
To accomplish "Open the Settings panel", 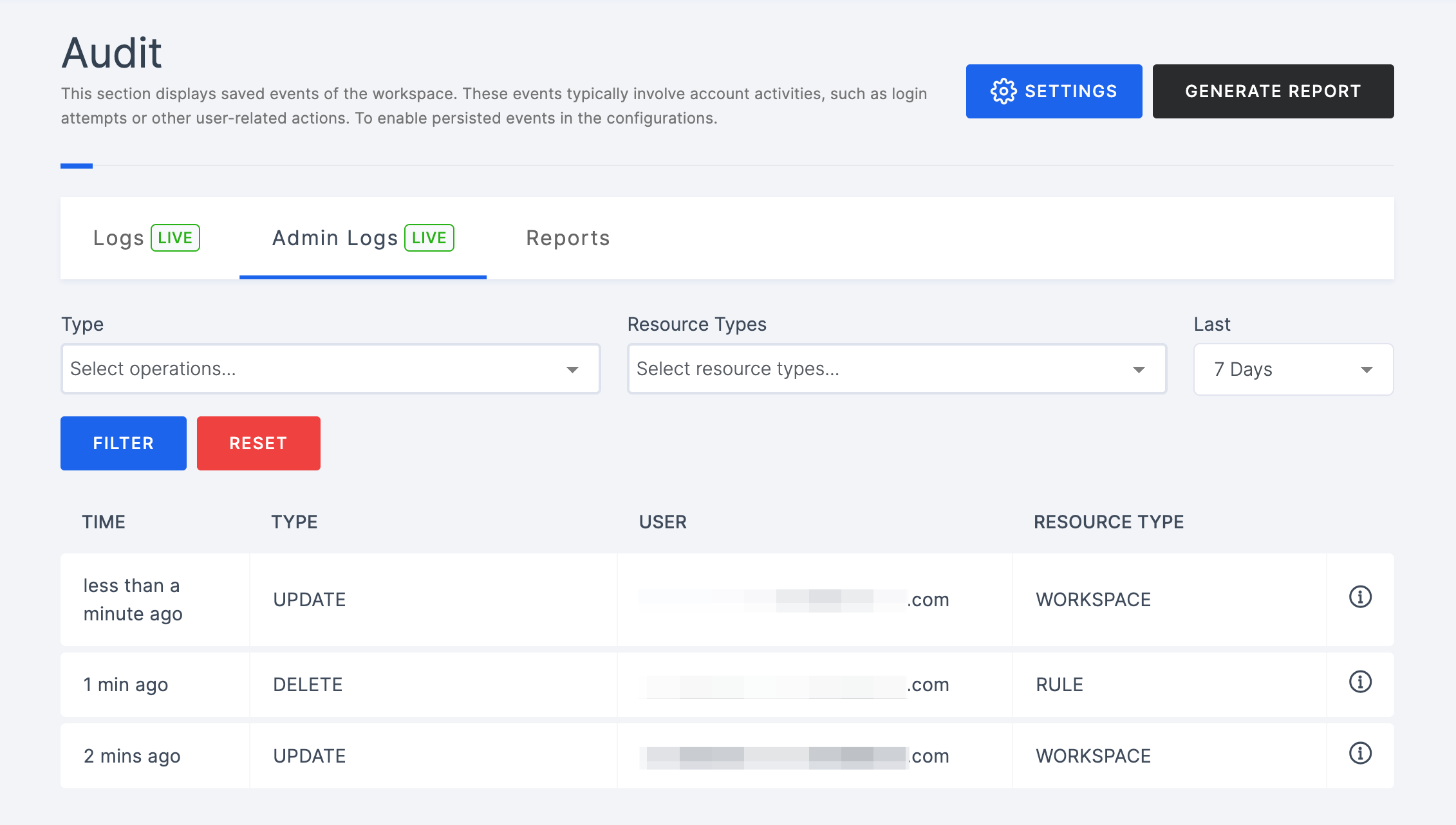I will click(1054, 91).
